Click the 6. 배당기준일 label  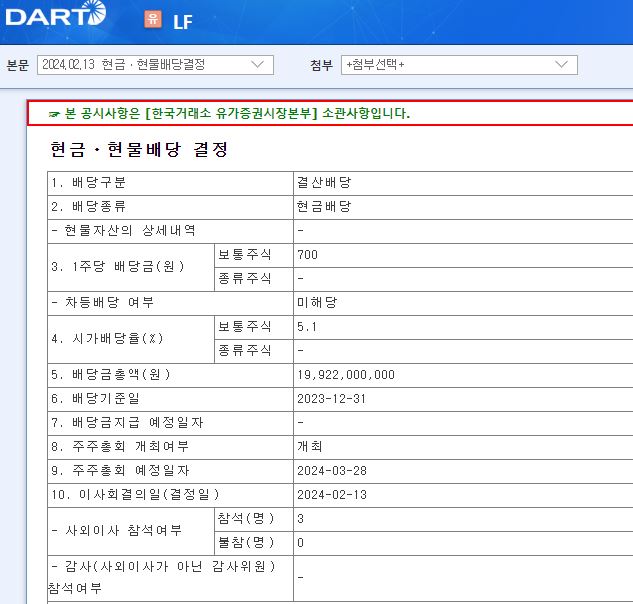pos(95,399)
